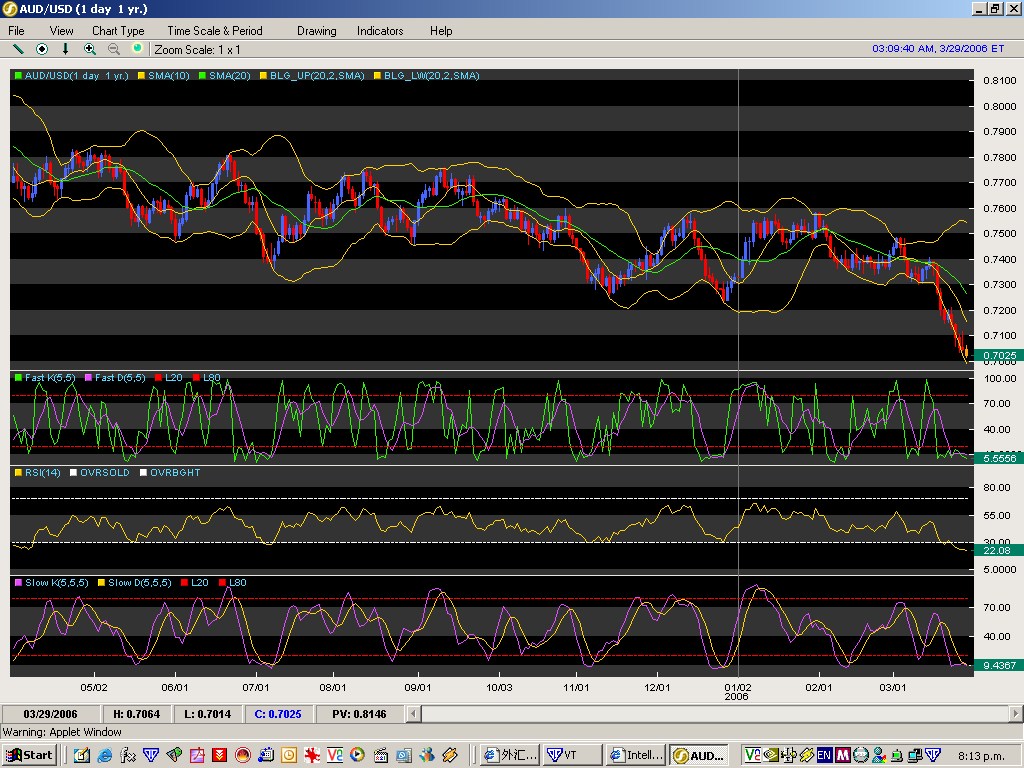Open the File menu
Image resolution: width=1024 pixels, height=768 pixels.
16,31
